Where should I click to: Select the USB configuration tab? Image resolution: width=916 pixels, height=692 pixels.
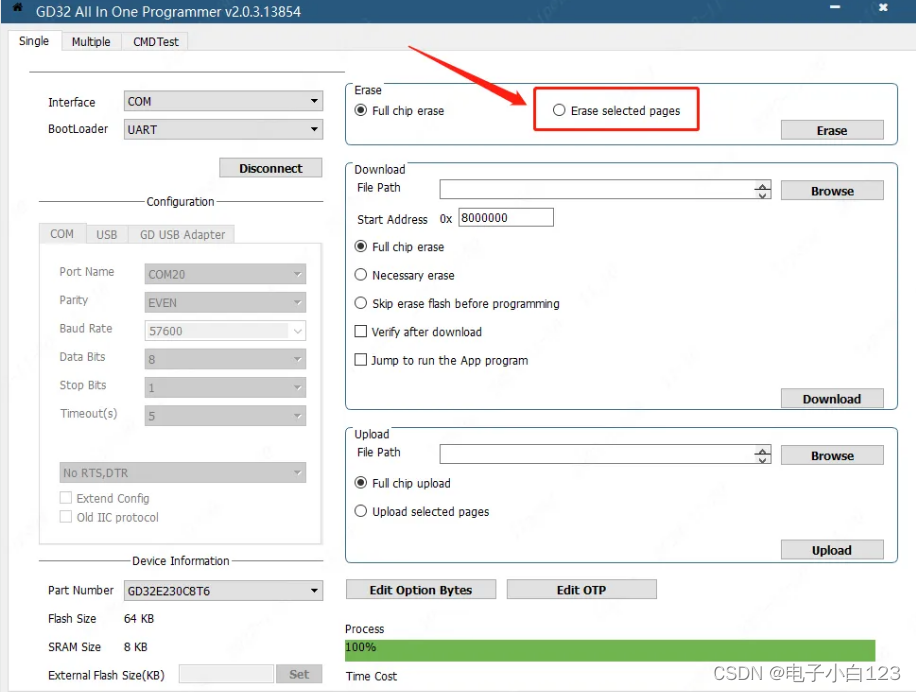[x=106, y=234]
